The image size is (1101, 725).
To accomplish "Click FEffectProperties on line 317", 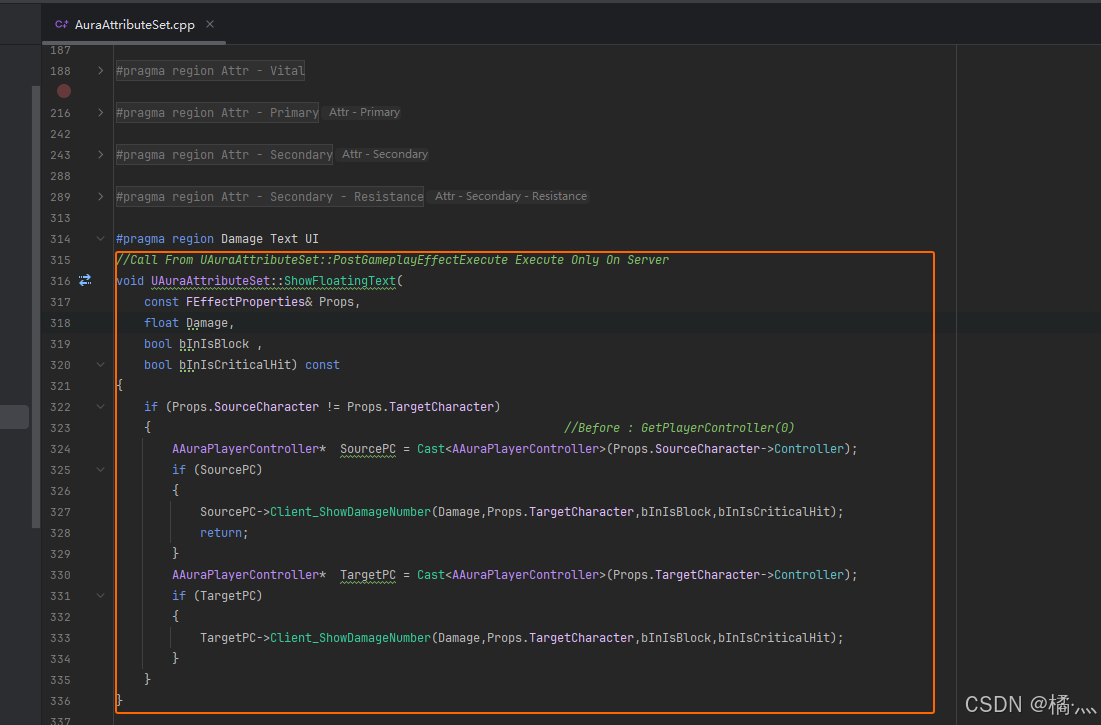I will point(245,302).
